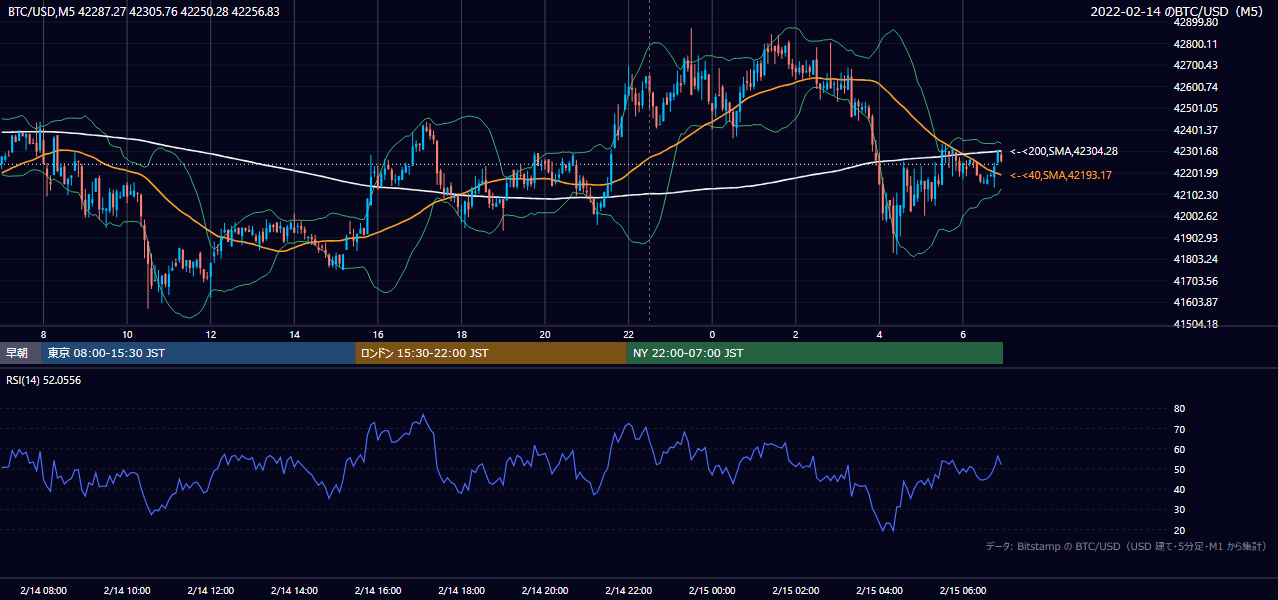This screenshot has width=1278, height=600.
Task: Click the RSI 20 level label
Action: (x=1179, y=530)
